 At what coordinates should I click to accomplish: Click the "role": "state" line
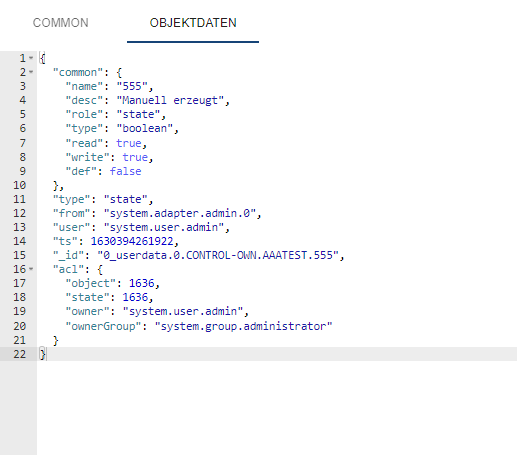116,114
